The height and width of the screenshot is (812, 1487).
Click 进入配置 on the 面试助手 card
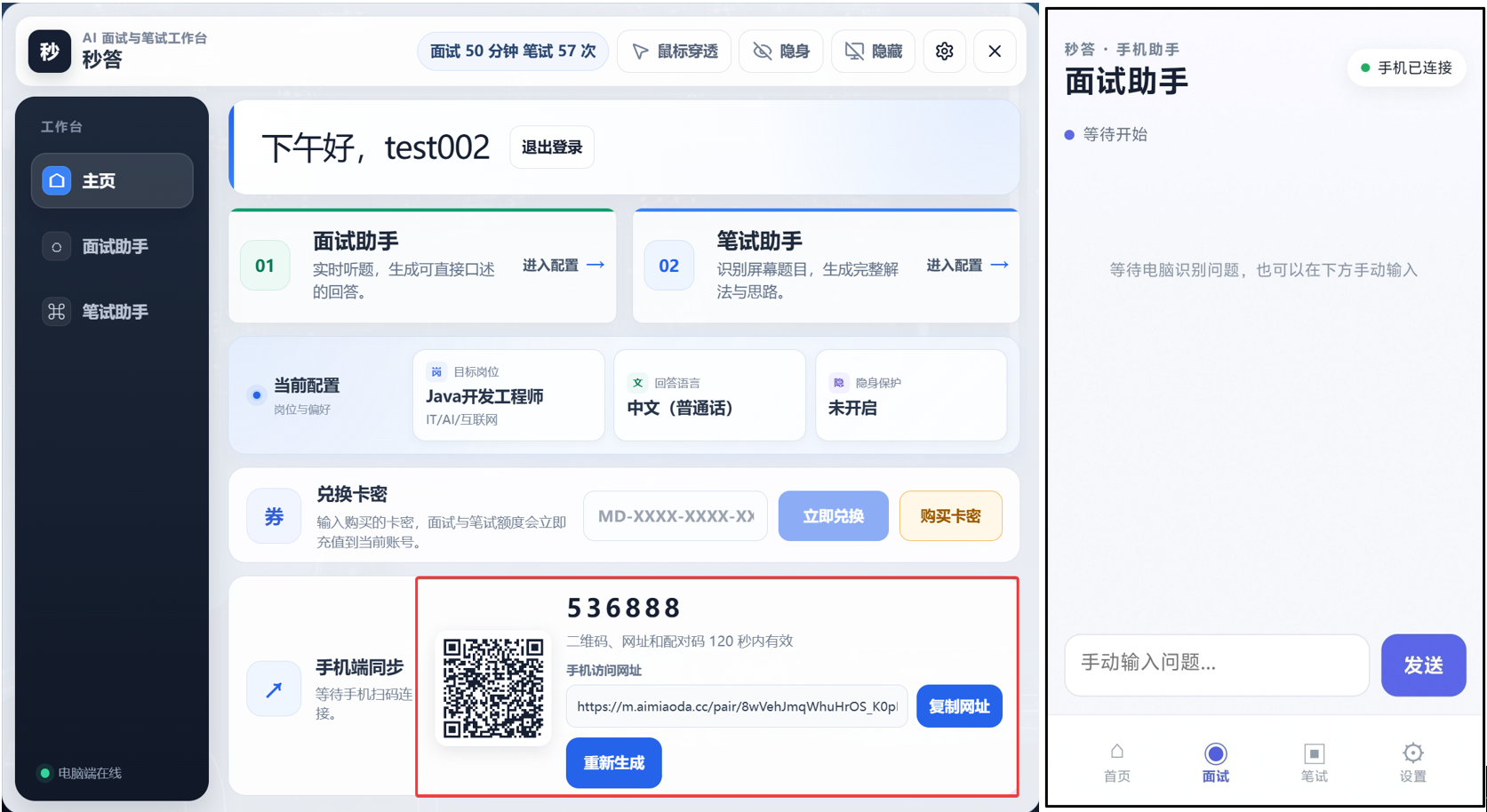(x=564, y=265)
